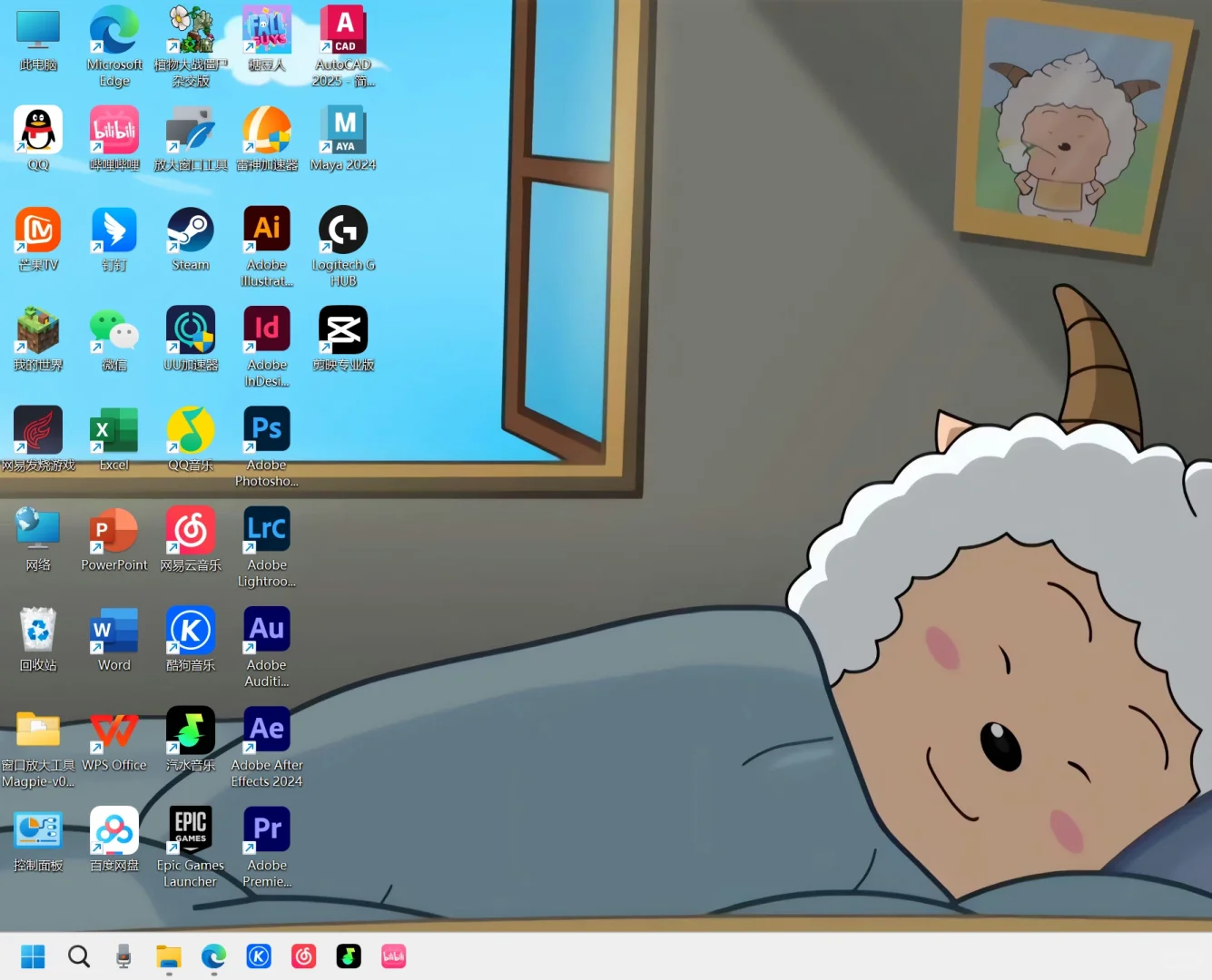Image resolution: width=1212 pixels, height=980 pixels.
Task: Click the Edge icon in the taskbar
Action: click(x=213, y=956)
